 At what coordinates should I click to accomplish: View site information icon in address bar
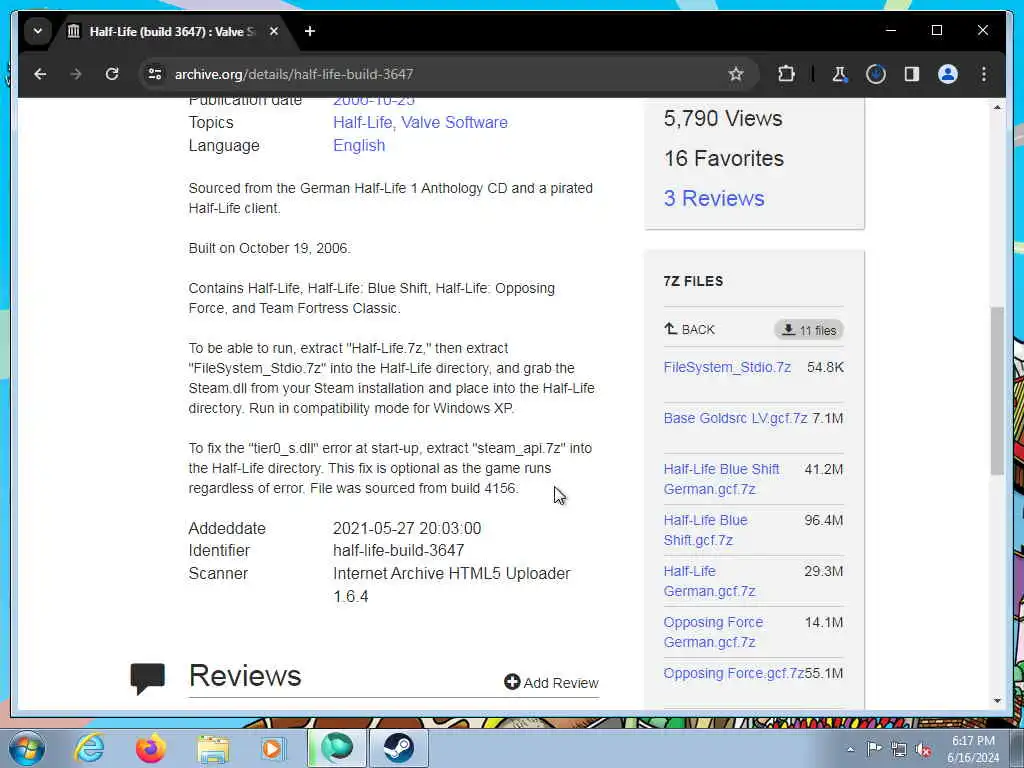click(x=155, y=74)
